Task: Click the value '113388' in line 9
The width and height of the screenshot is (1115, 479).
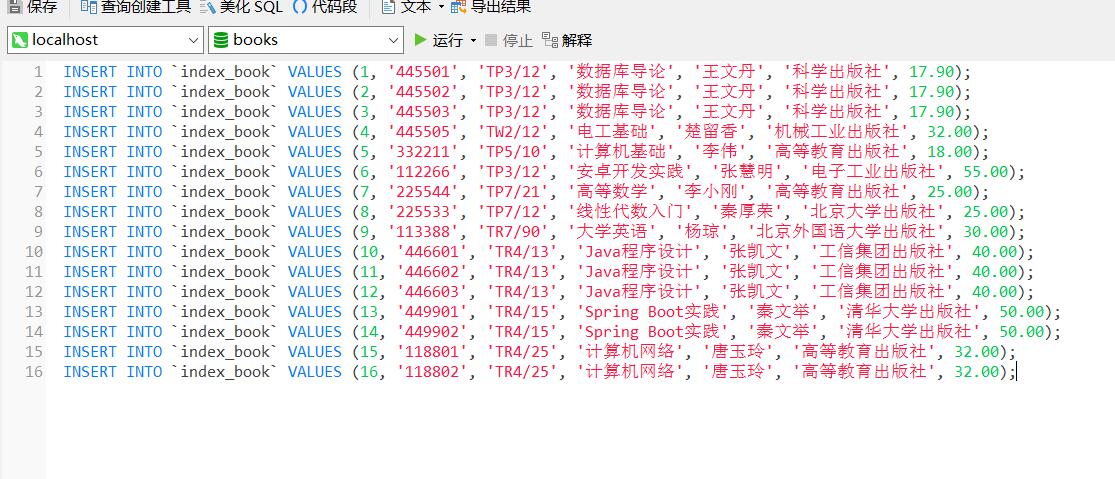Action: [x=424, y=231]
